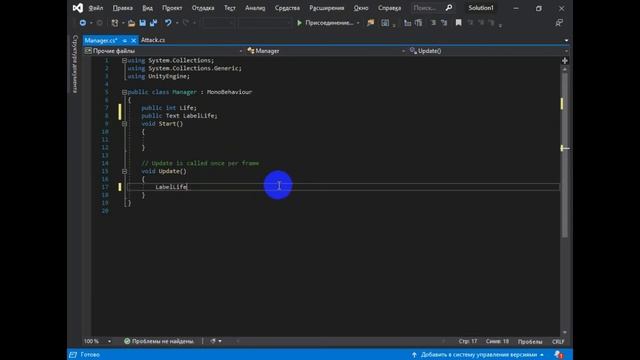Click the Navigate Backward arrow icon

coord(82,23)
